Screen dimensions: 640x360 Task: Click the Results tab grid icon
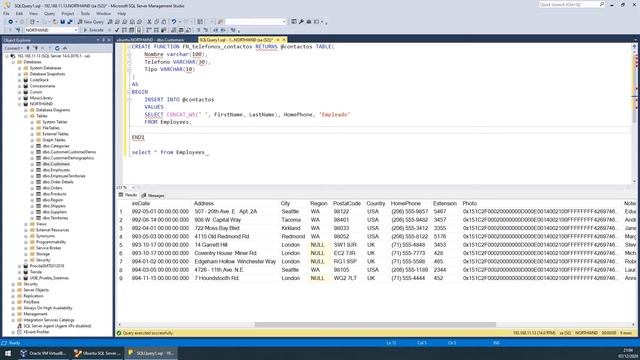(121, 195)
